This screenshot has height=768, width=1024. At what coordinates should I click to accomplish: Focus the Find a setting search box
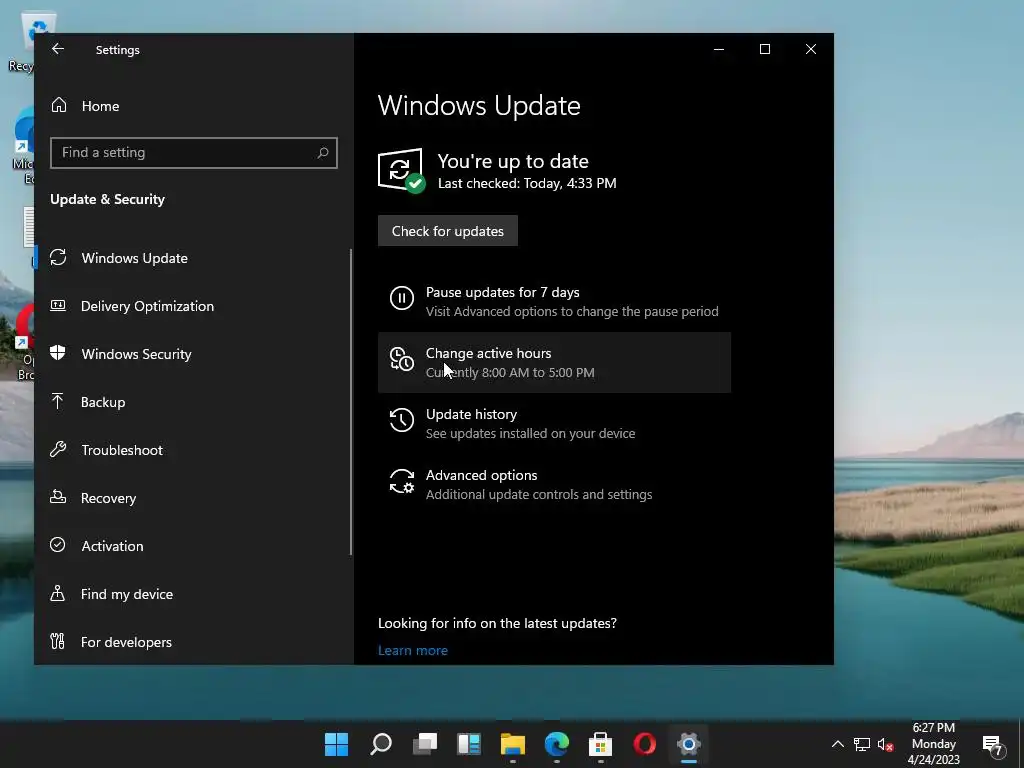193,153
